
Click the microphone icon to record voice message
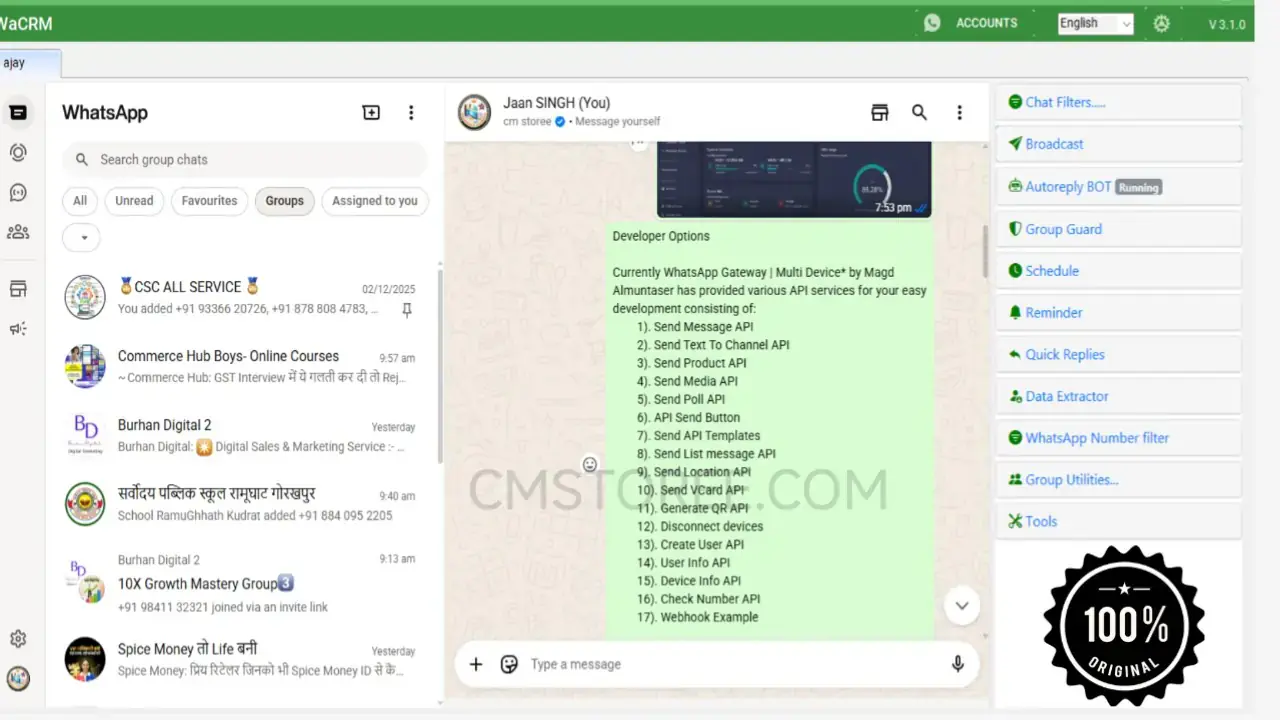957,664
